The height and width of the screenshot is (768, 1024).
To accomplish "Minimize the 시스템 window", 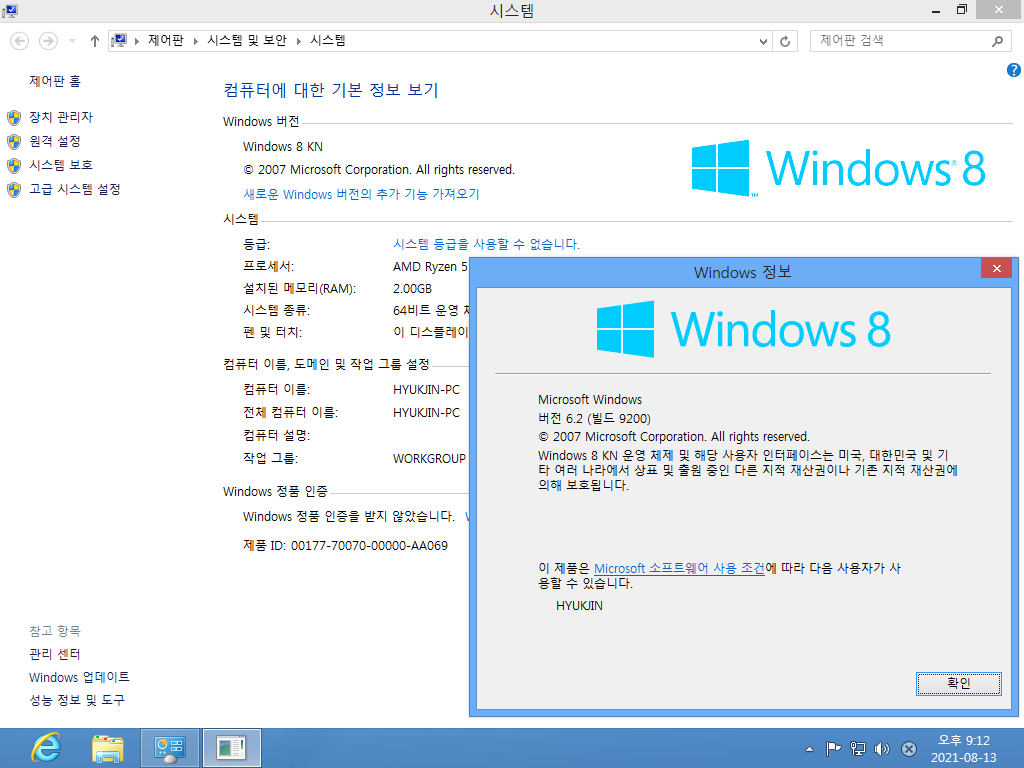I will coord(936,10).
